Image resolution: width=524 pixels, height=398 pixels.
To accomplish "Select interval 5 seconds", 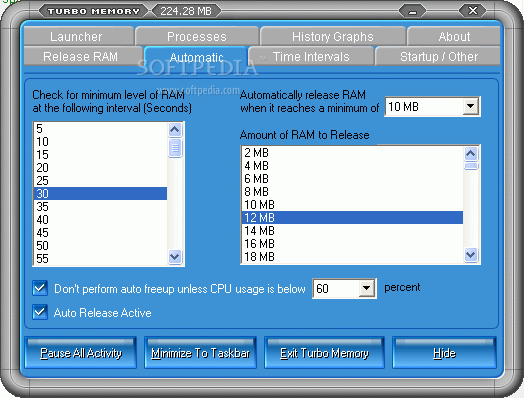I will pos(100,129).
